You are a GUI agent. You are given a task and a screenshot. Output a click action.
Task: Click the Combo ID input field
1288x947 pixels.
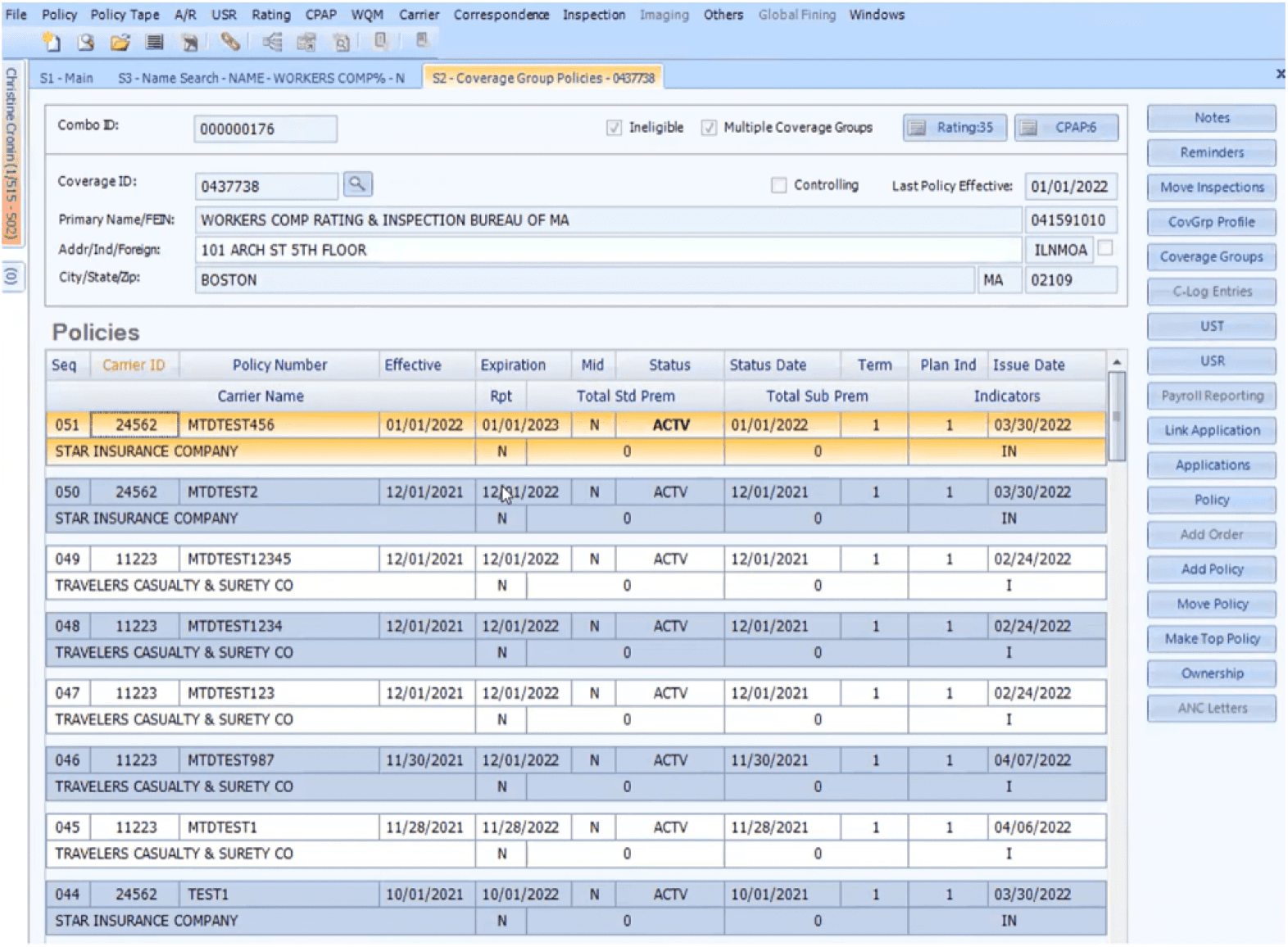(265, 129)
